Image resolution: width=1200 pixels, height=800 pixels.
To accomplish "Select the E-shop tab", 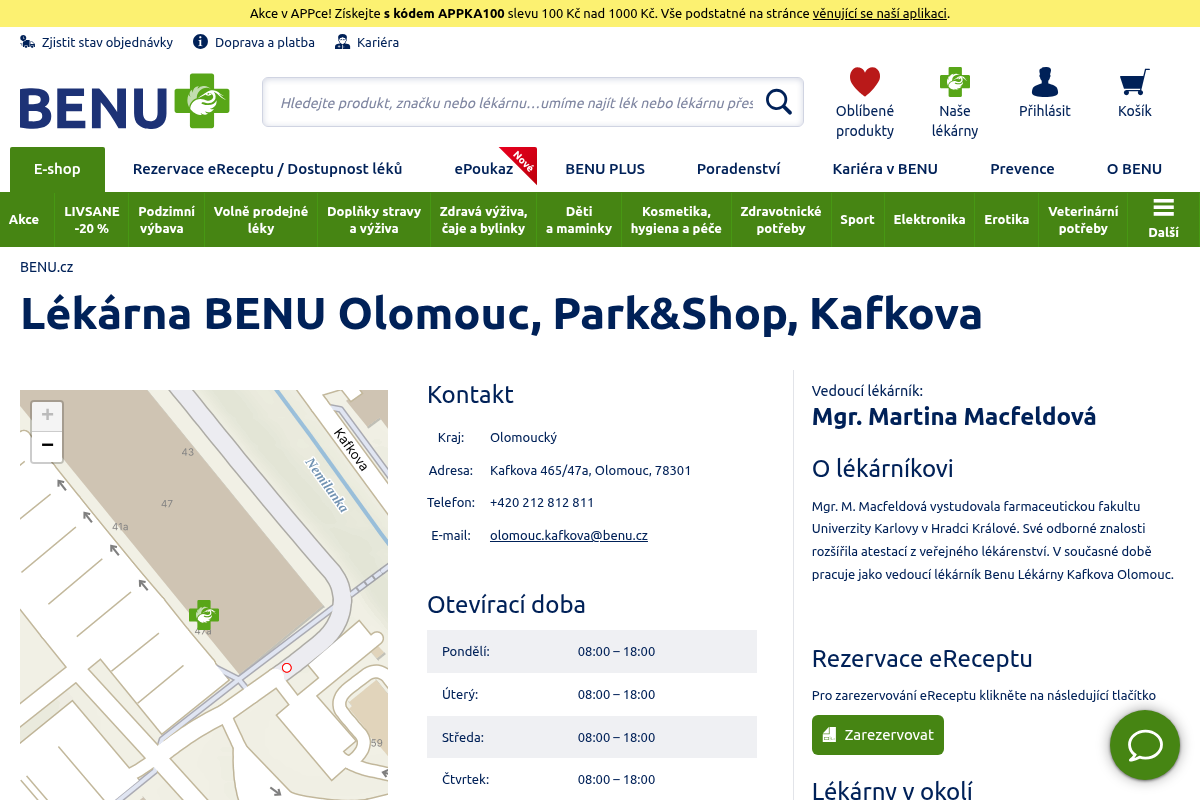I will click(57, 169).
